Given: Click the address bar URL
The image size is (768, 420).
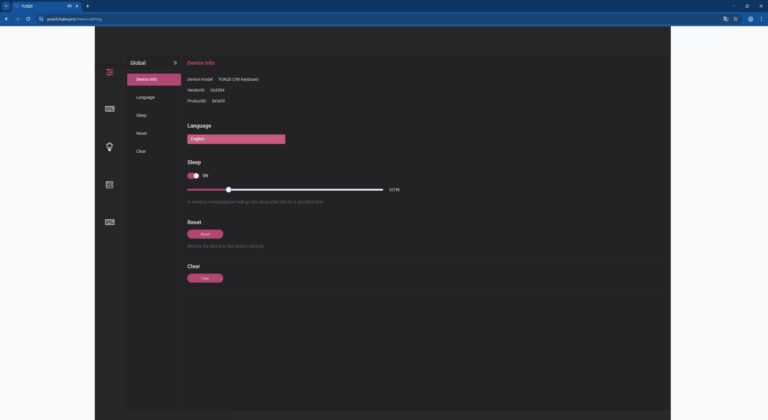Looking at the screenshot, I should click(x=74, y=19).
